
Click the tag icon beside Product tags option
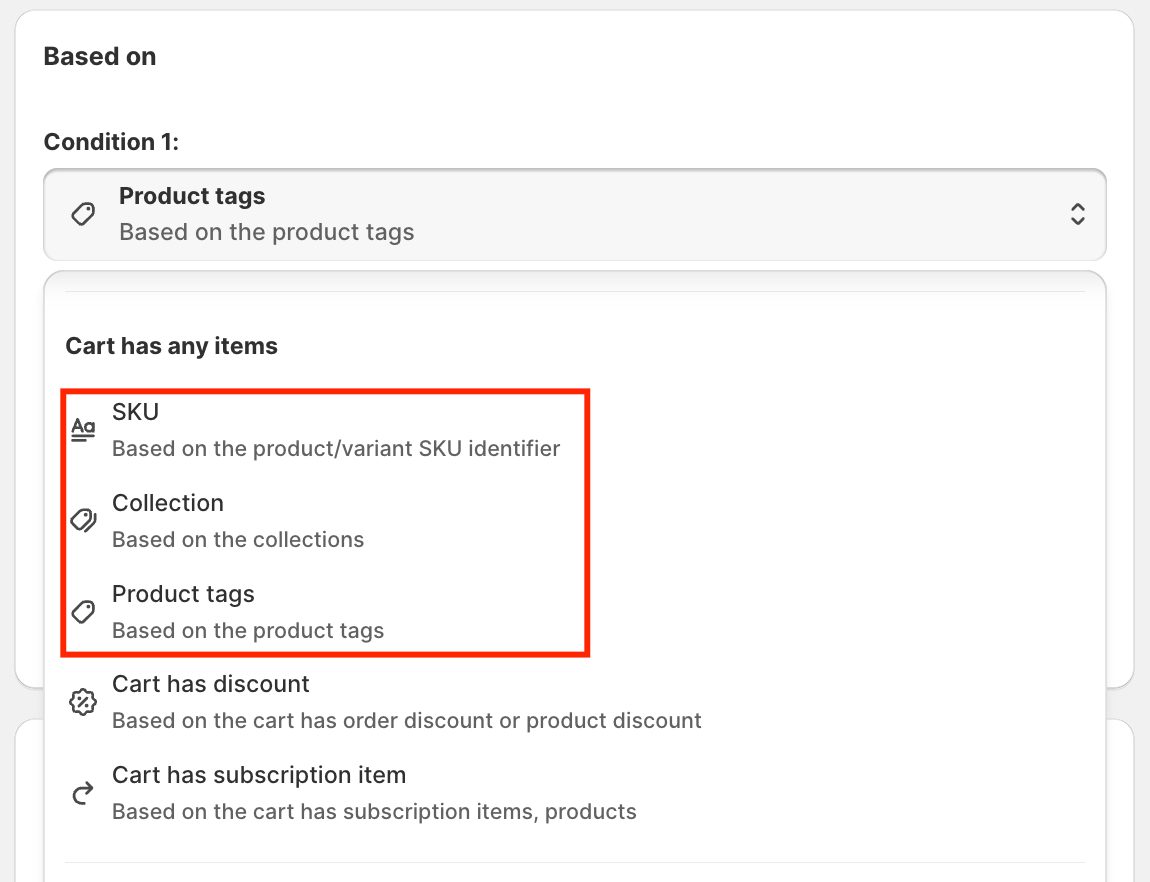pos(83,612)
